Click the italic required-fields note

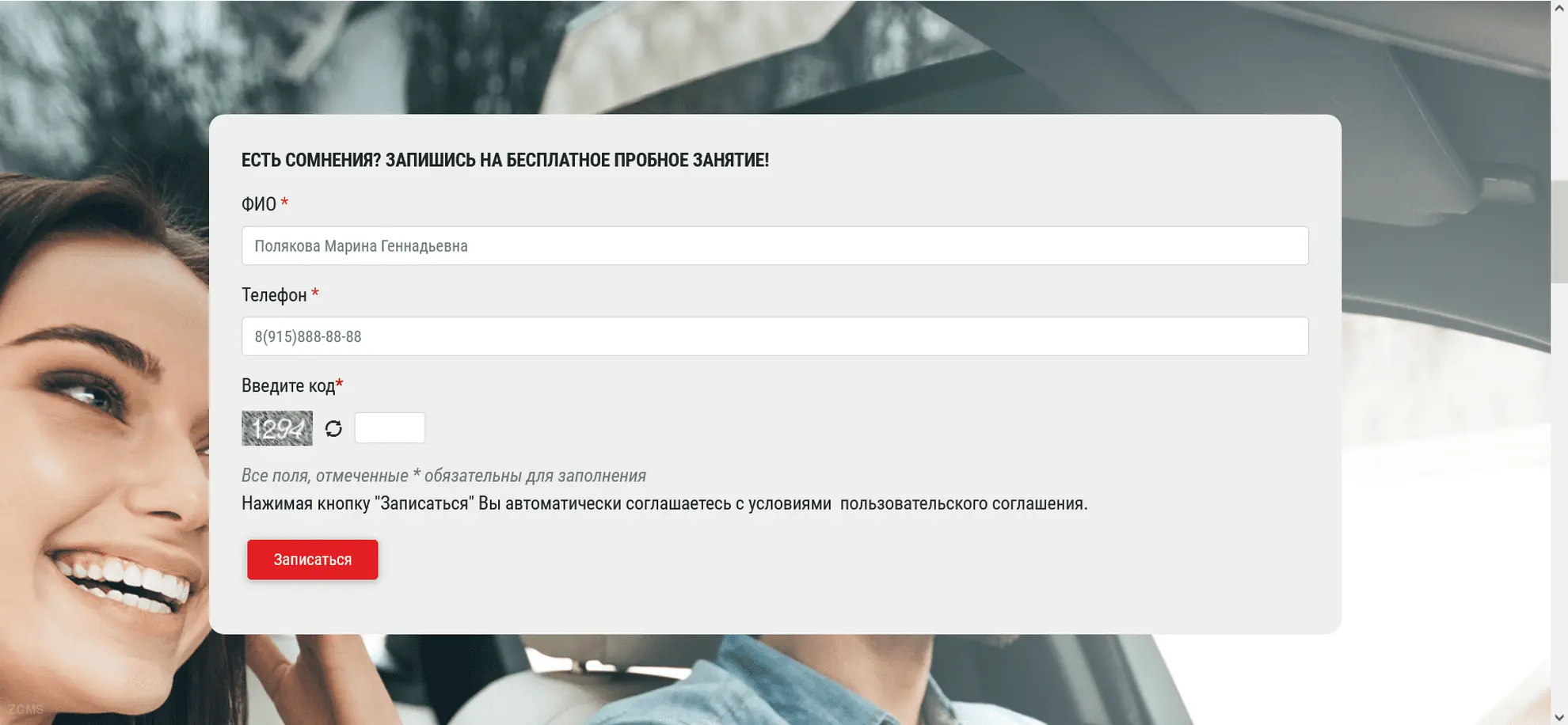(443, 476)
